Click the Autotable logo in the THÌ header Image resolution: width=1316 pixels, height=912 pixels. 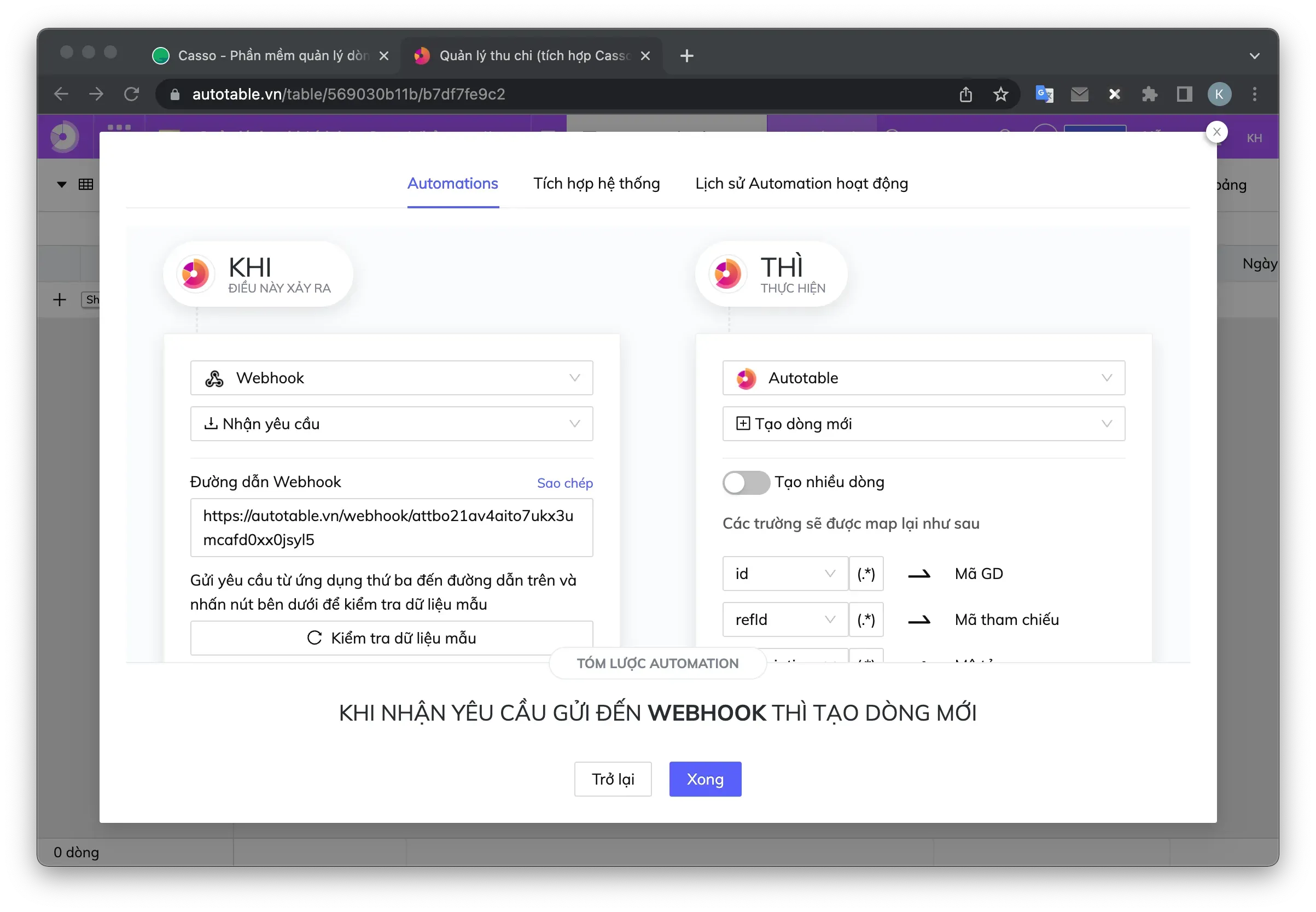727,274
